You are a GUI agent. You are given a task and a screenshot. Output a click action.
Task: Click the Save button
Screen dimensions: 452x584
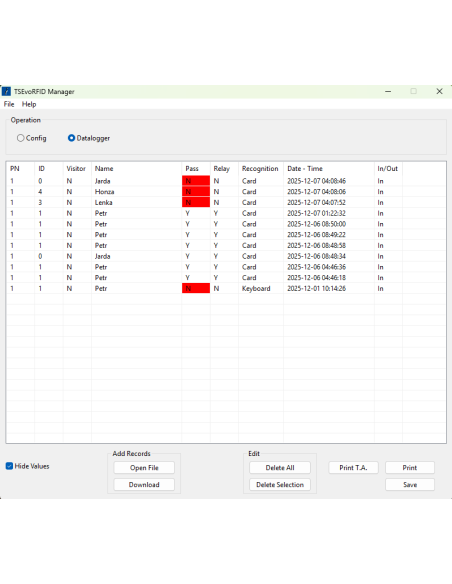pos(410,485)
